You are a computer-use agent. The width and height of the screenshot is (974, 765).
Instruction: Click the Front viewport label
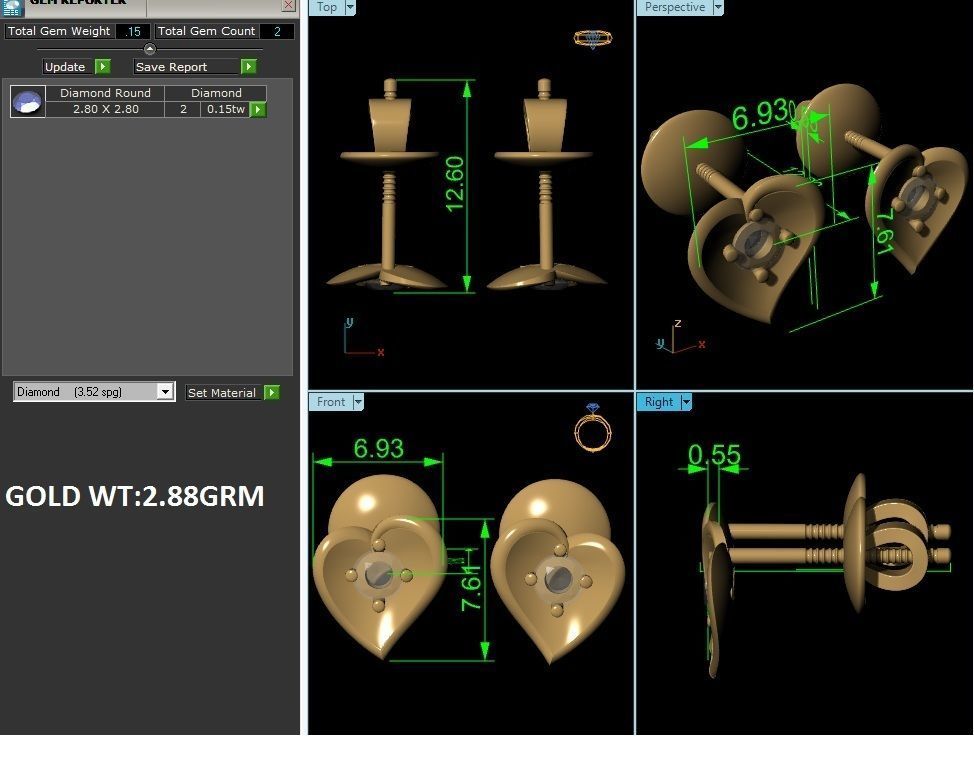pyautogui.click(x=330, y=402)
